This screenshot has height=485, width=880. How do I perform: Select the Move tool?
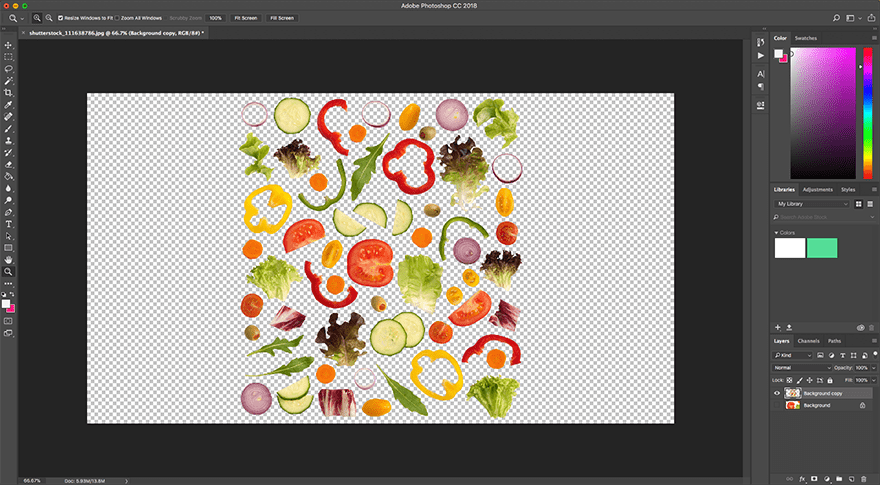tap(8, 45)
